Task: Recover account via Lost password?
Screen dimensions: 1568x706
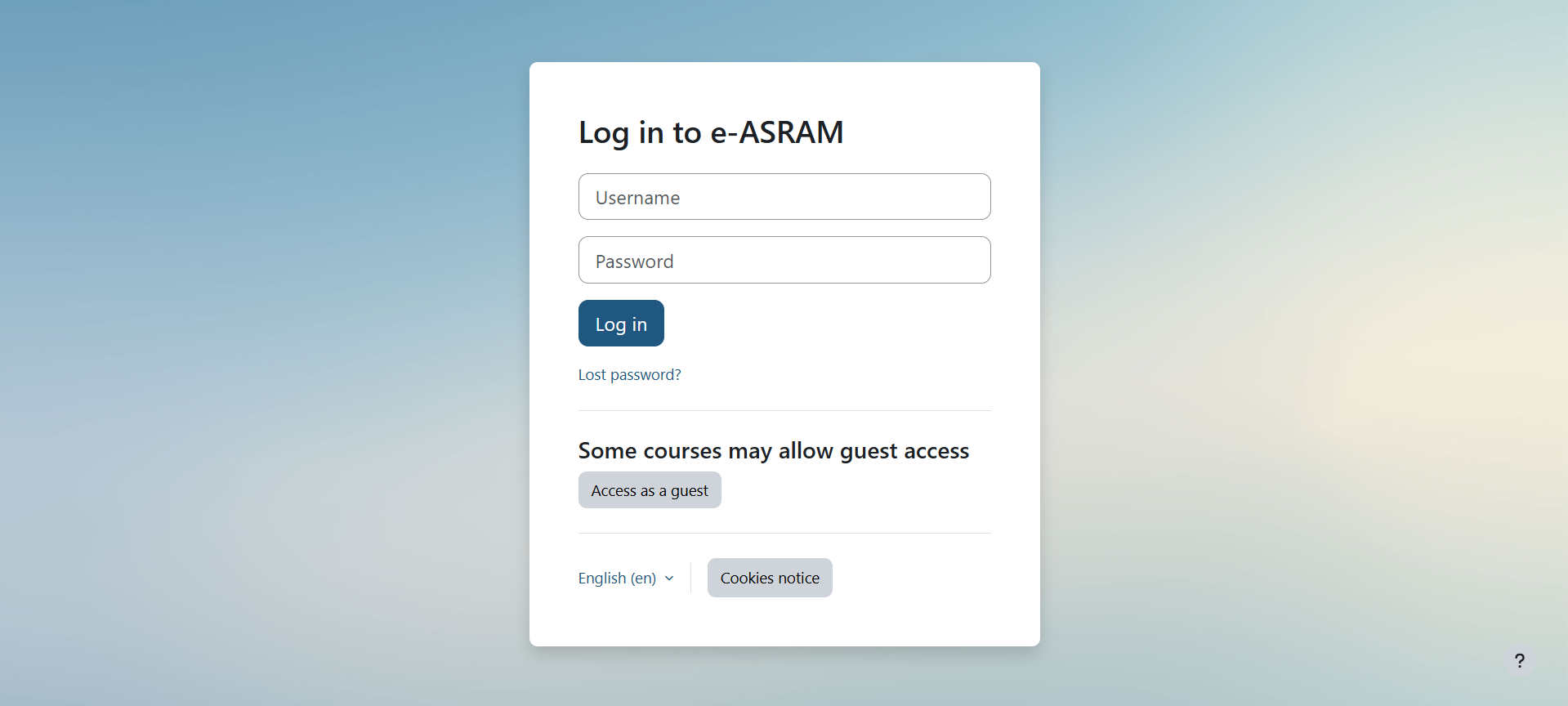Action: tap(629, 375)
